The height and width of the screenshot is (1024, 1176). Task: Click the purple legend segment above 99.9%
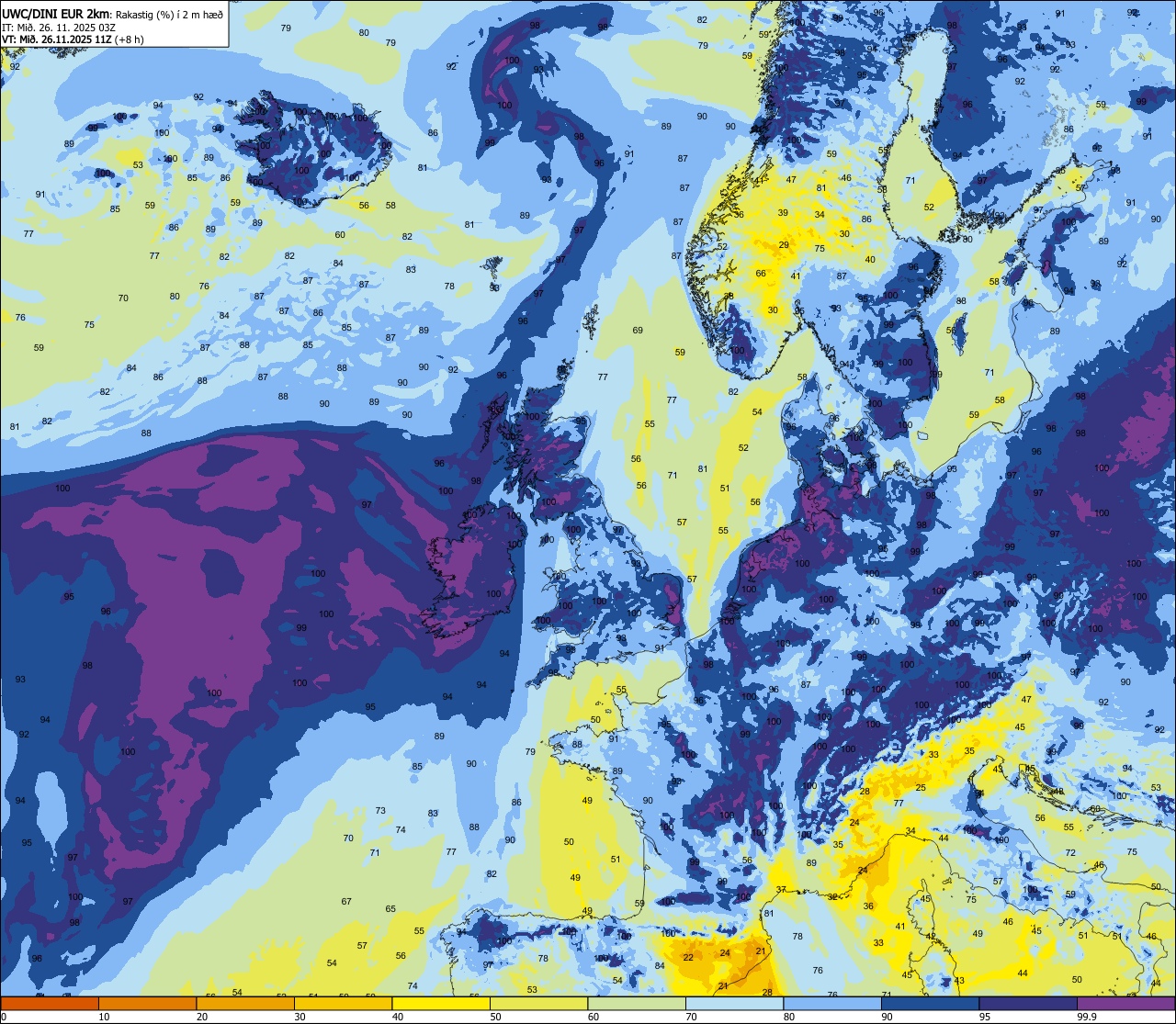tap(1125, 1003)
